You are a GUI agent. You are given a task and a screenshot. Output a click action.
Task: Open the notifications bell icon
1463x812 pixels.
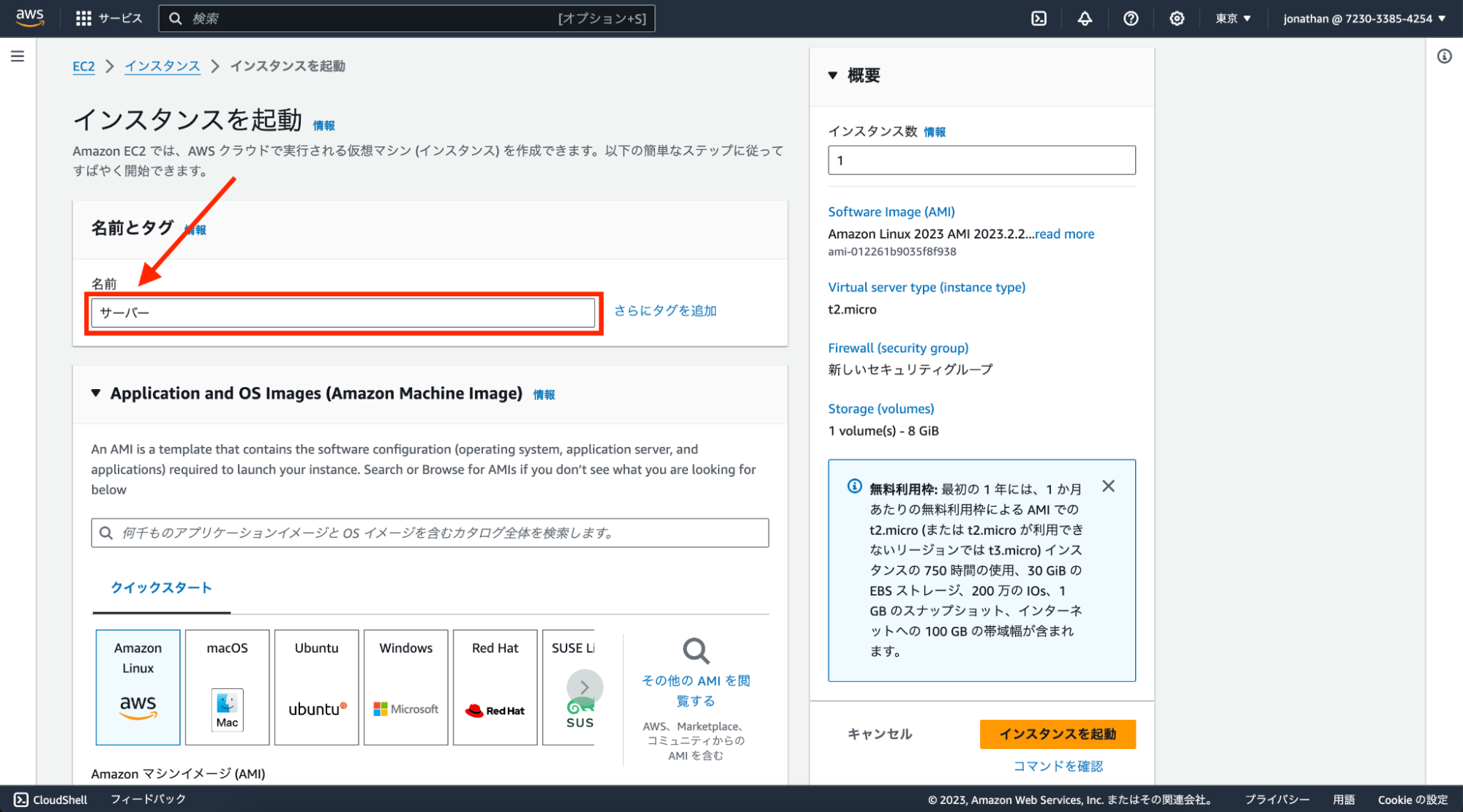1085,18
